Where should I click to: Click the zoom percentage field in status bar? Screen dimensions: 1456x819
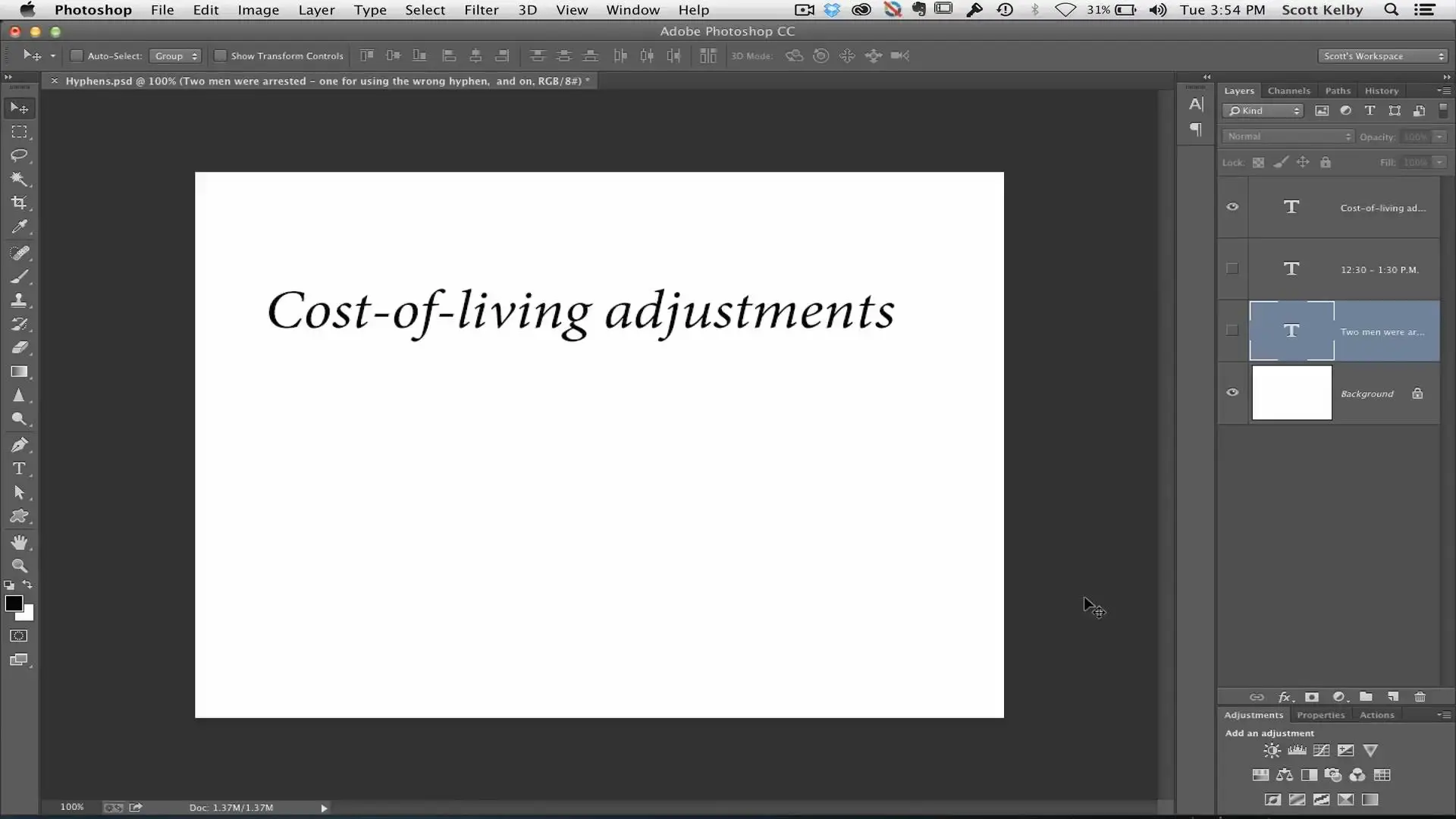[72, 807]
